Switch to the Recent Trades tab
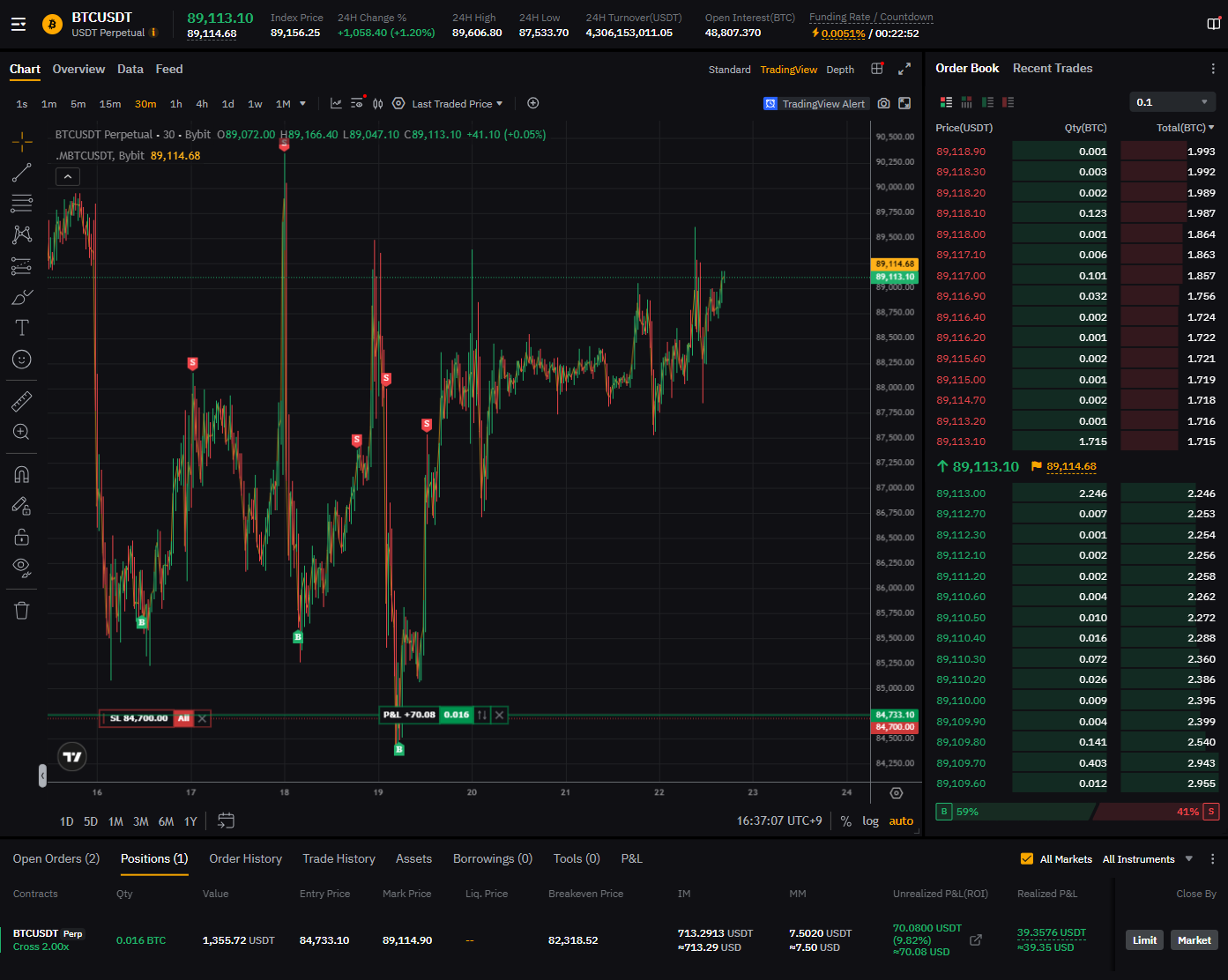This screenshot has height=980, width=1228. click(x=1053, y=68)
